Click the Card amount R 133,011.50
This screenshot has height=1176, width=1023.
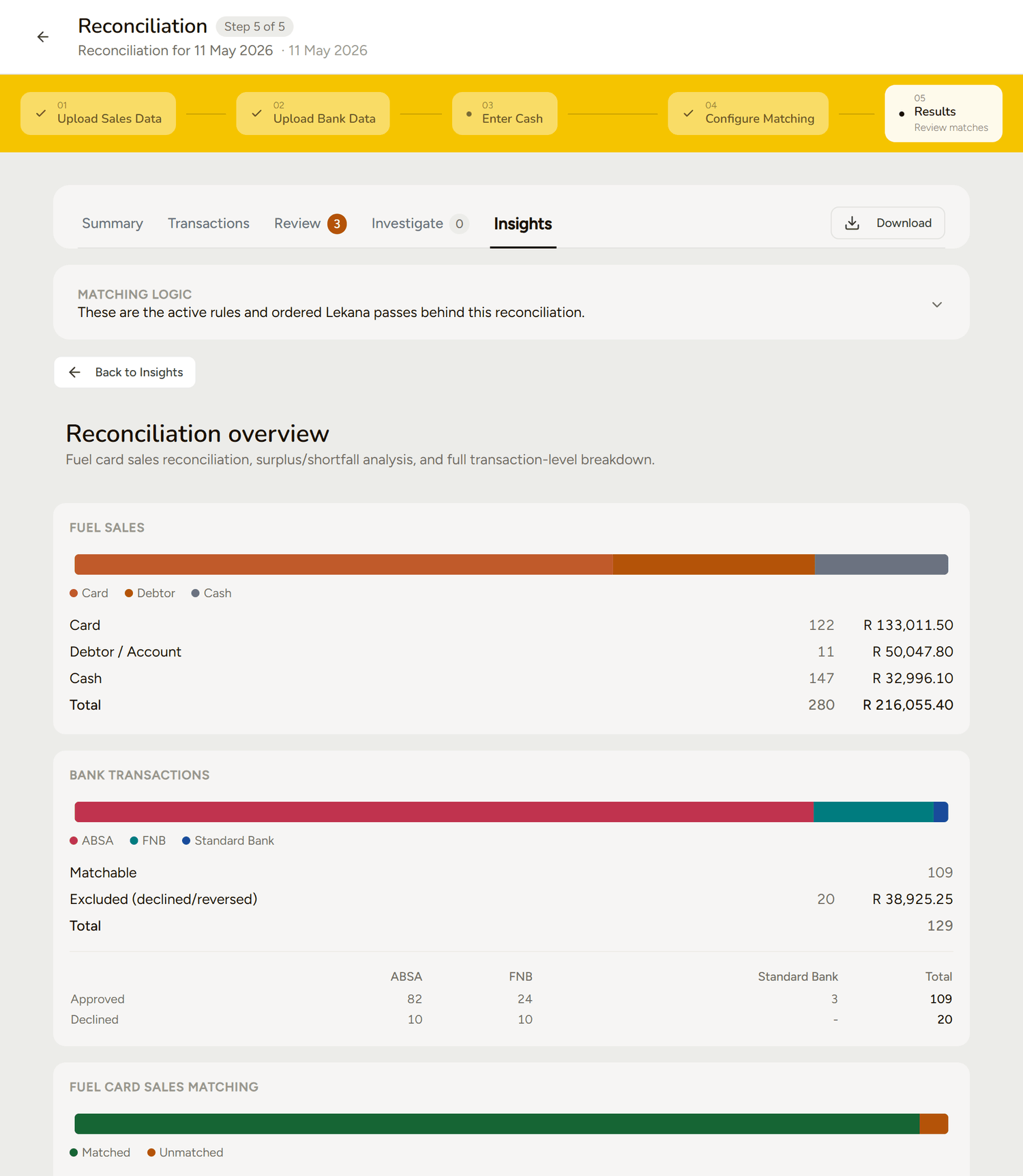[908, 625]
